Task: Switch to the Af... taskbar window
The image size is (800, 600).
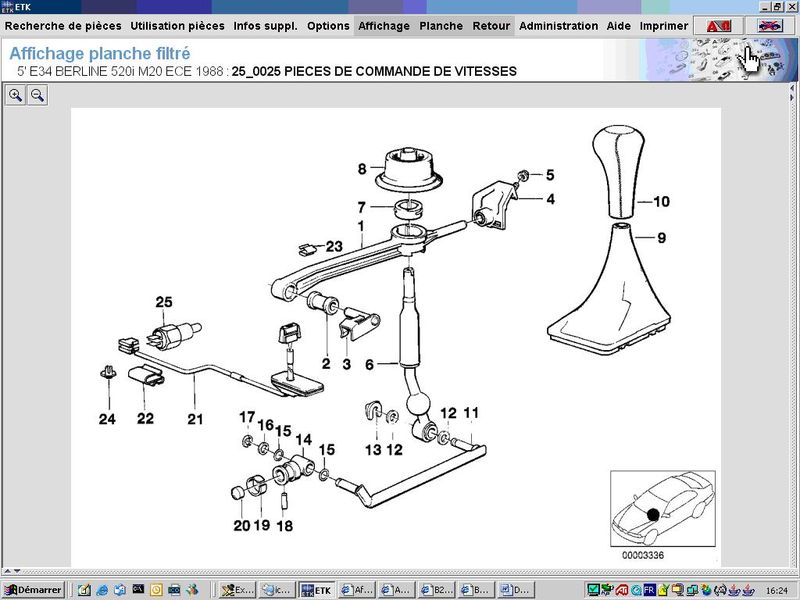Action: click(x=357, y=590)
